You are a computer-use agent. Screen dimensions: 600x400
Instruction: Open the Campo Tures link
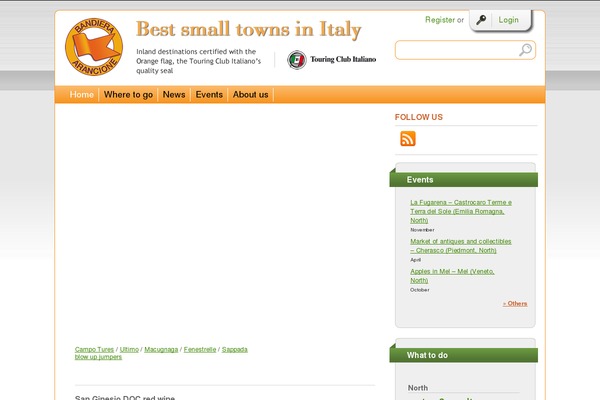coord(95,349)
